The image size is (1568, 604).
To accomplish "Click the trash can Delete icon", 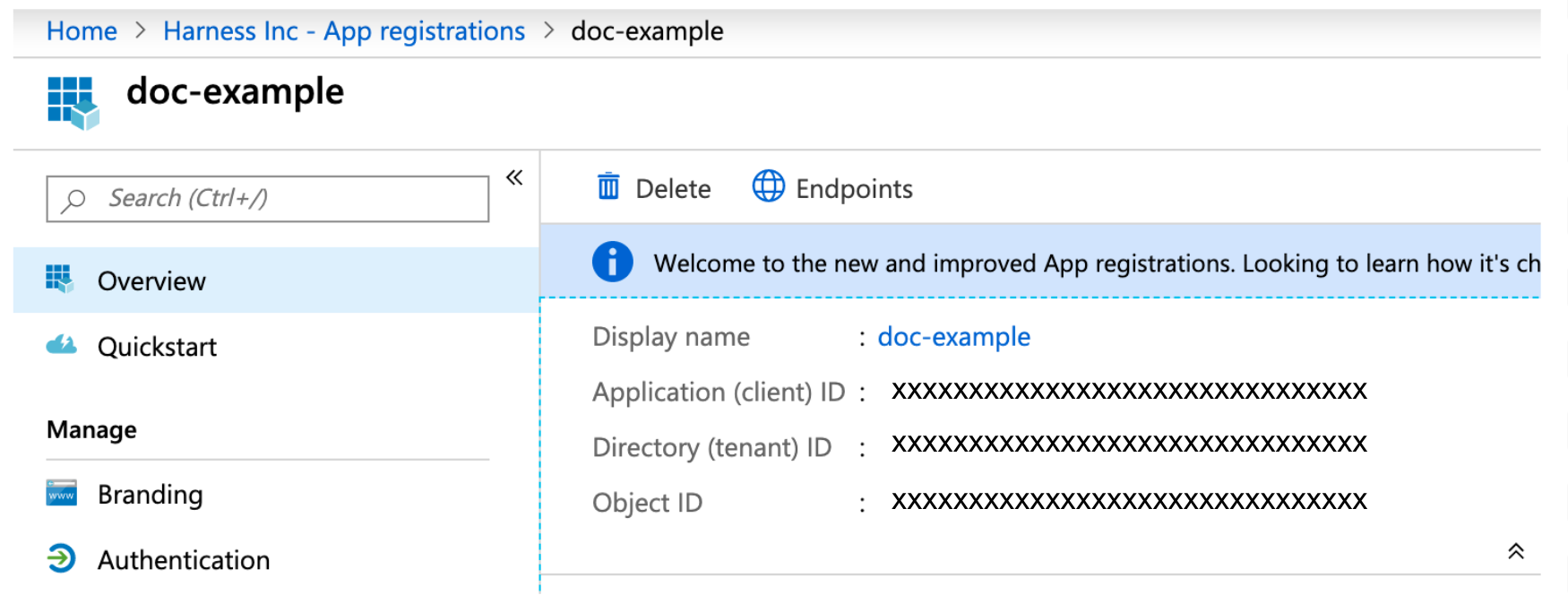I will point(608,186).
